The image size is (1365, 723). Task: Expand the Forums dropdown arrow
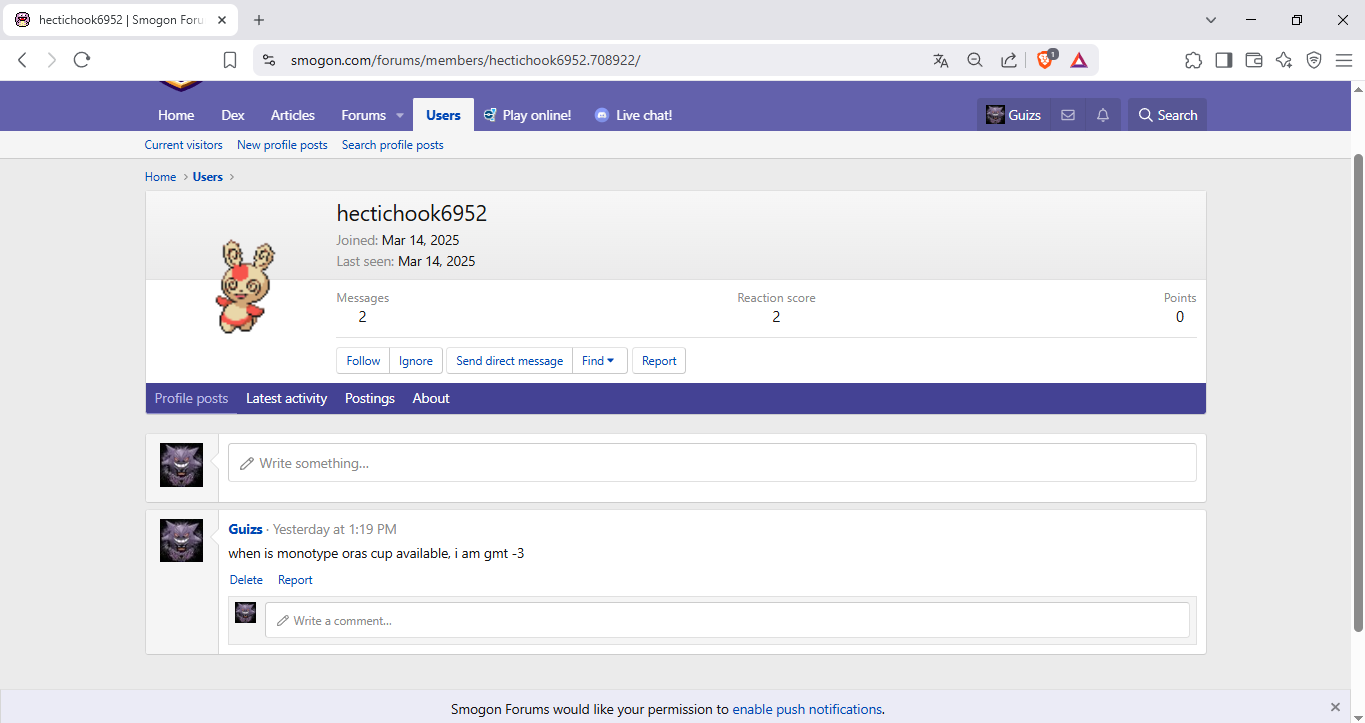(400, 115)
